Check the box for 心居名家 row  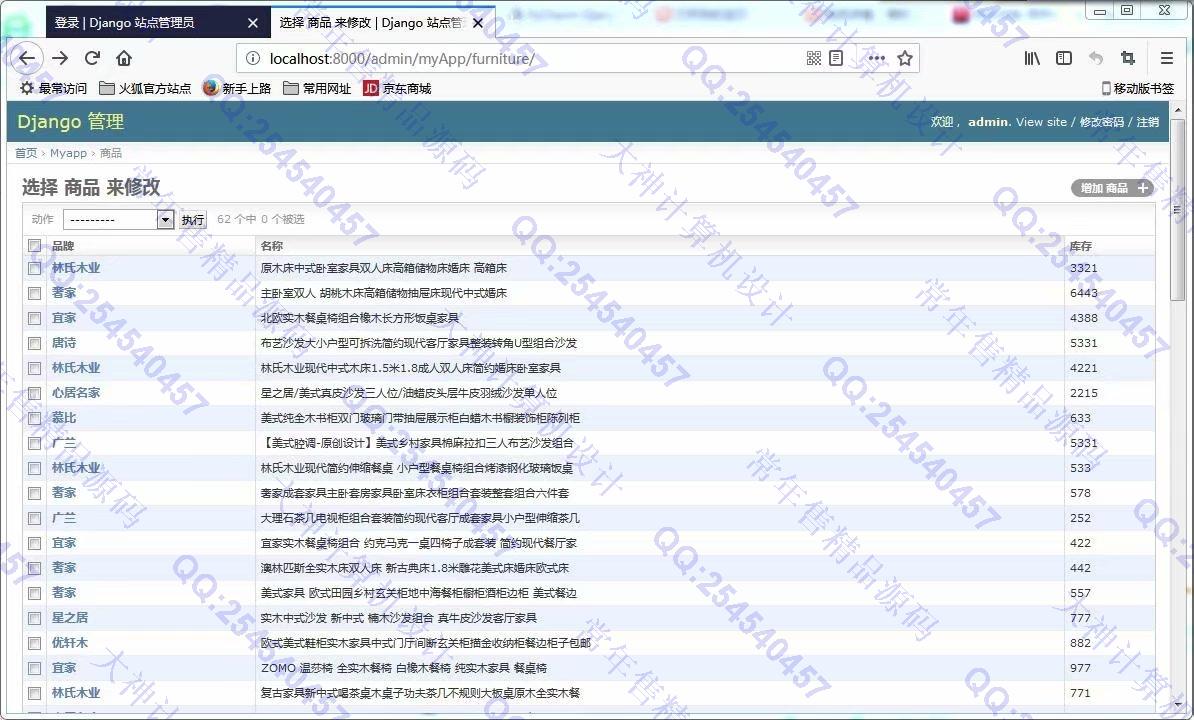[x=34, y=393]
